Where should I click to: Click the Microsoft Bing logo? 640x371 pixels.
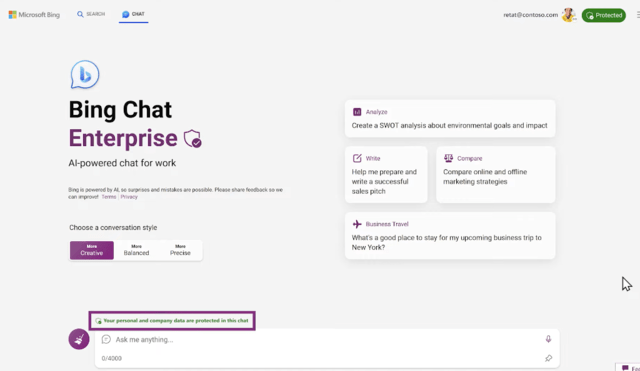[34, 15]
